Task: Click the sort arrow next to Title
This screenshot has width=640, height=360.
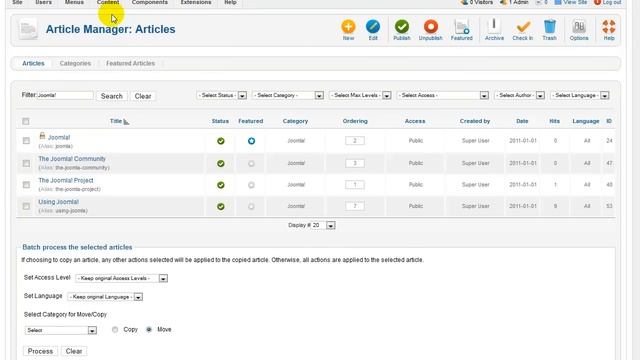Action: coord(126,122)
